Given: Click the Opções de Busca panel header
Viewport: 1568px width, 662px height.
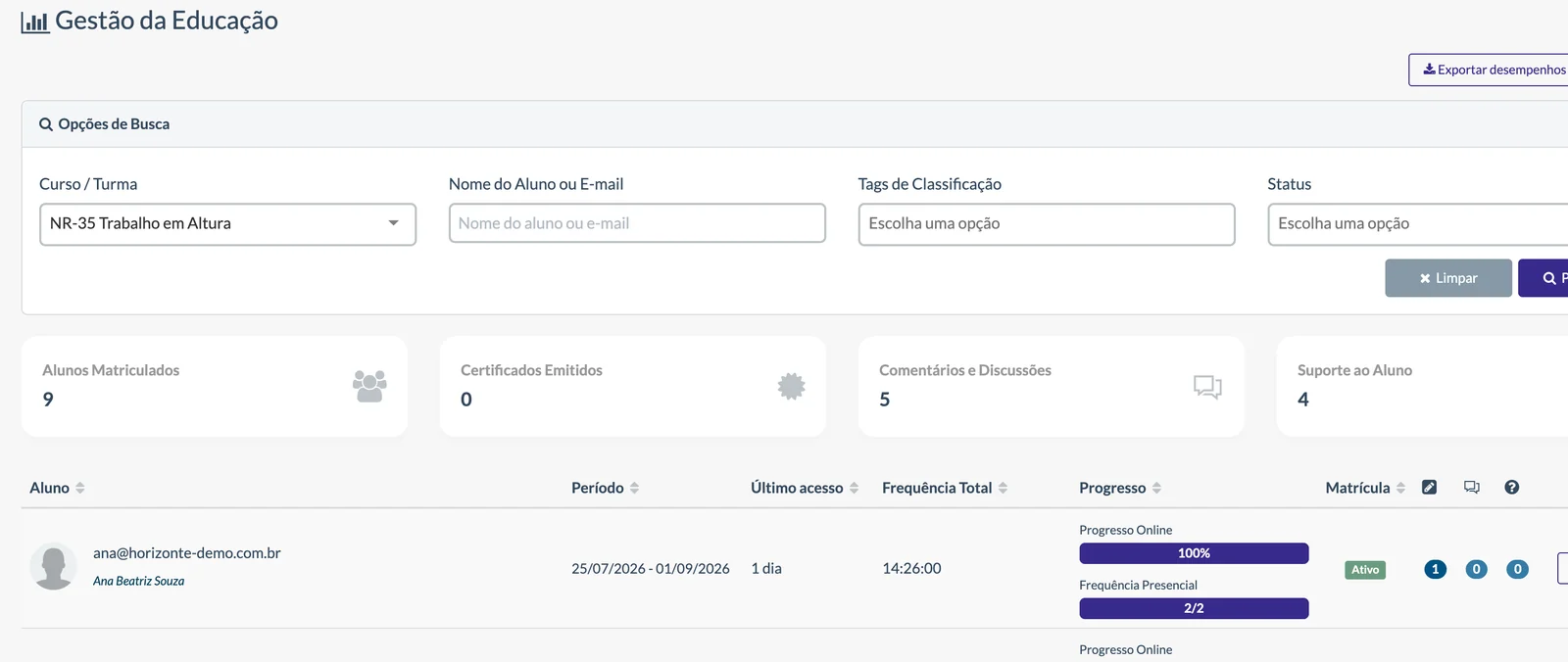Looking at the screenshot, I should [x=795, y=124].
